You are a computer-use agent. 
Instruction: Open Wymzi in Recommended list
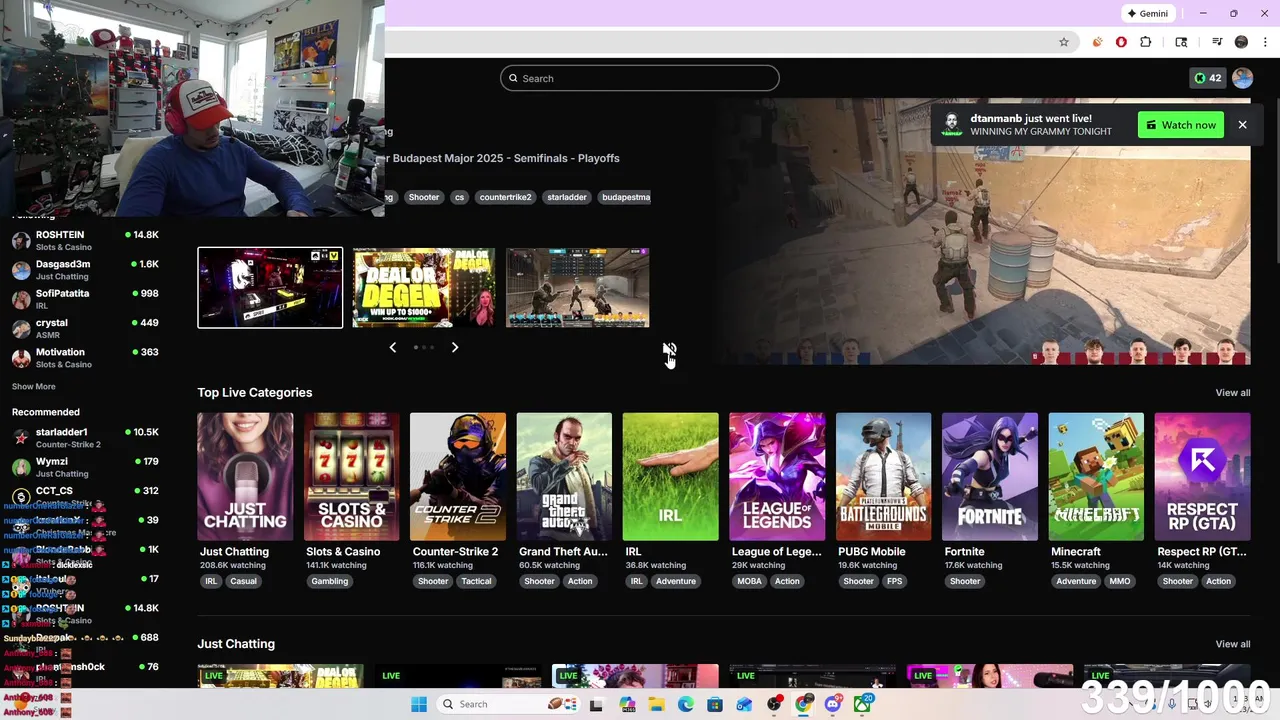coord(85,467)
